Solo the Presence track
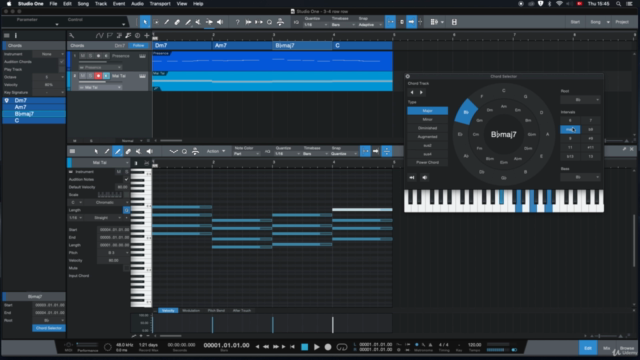 91,56
